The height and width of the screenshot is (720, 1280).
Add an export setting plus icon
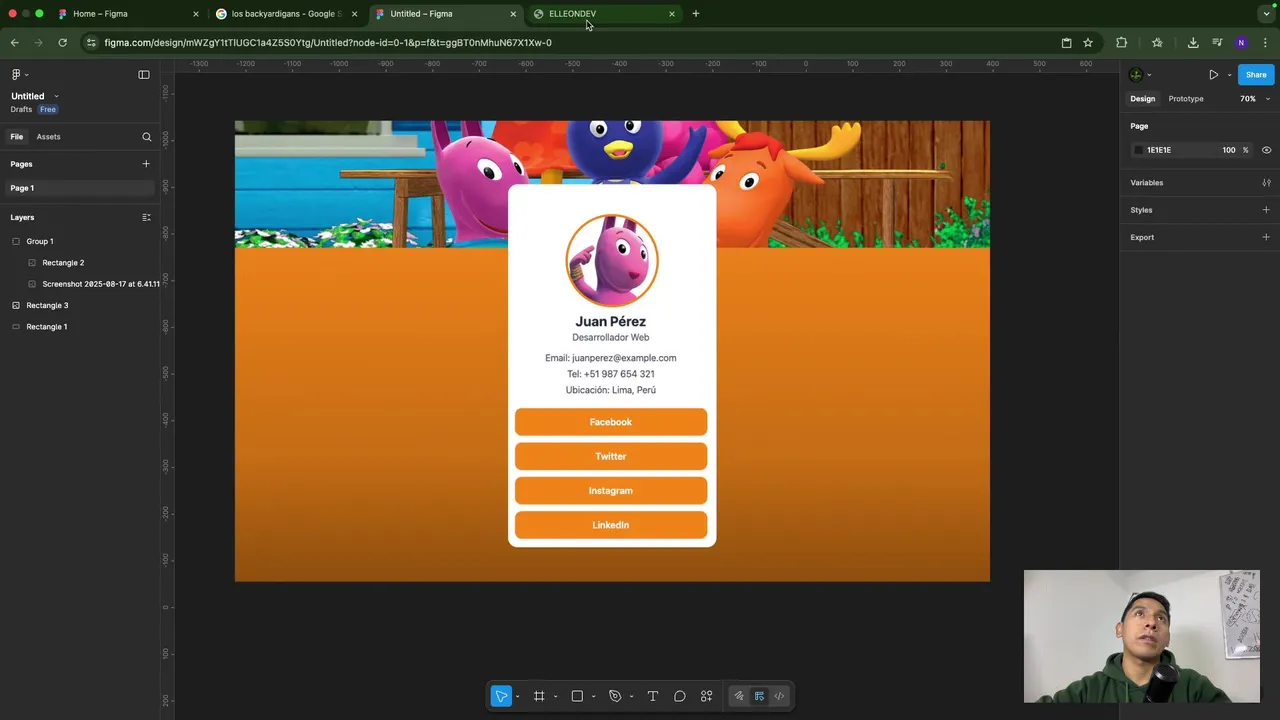click(1266, 237)
